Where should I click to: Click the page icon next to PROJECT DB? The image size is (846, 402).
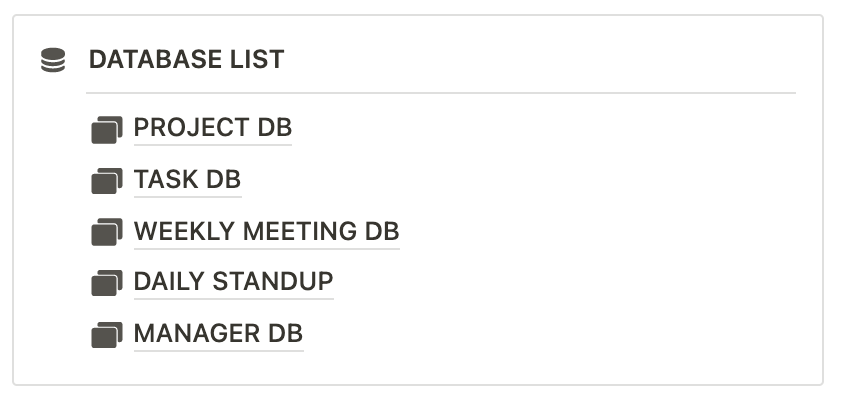pyautogui.click(x=106, y=129)
